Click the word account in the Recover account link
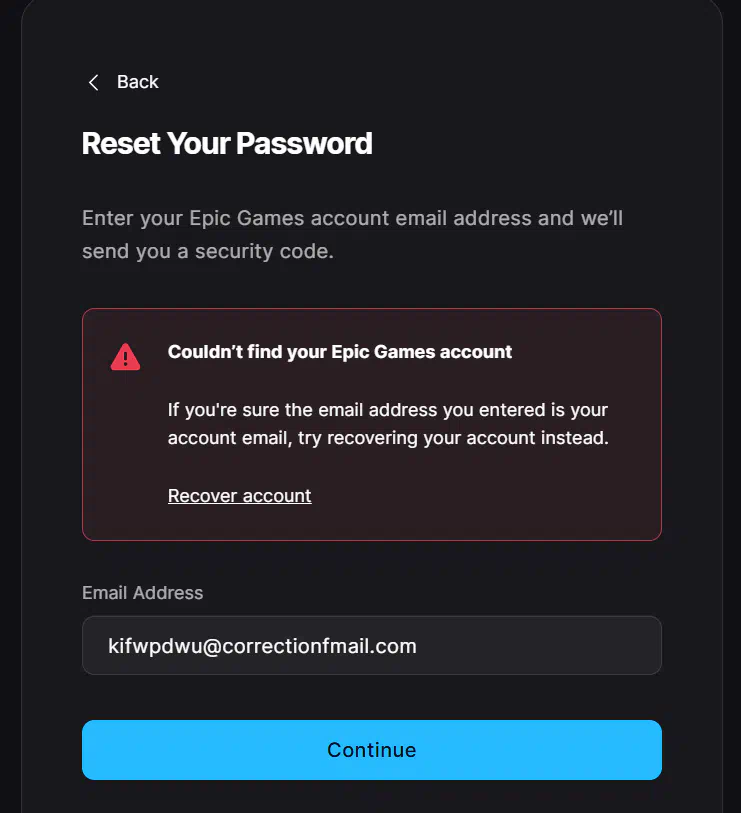 tap(277, 496)
